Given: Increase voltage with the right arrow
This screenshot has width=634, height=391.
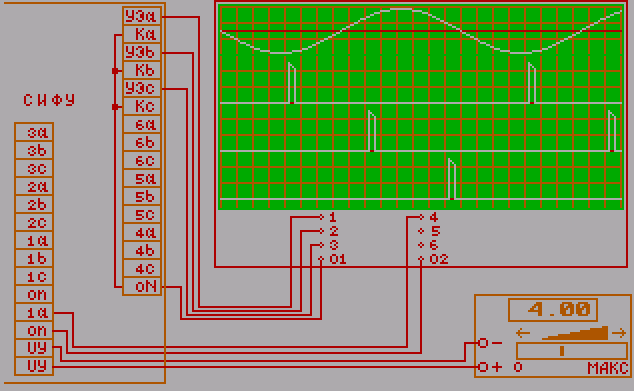Looking at the screenshot, I should click(619, 334).
